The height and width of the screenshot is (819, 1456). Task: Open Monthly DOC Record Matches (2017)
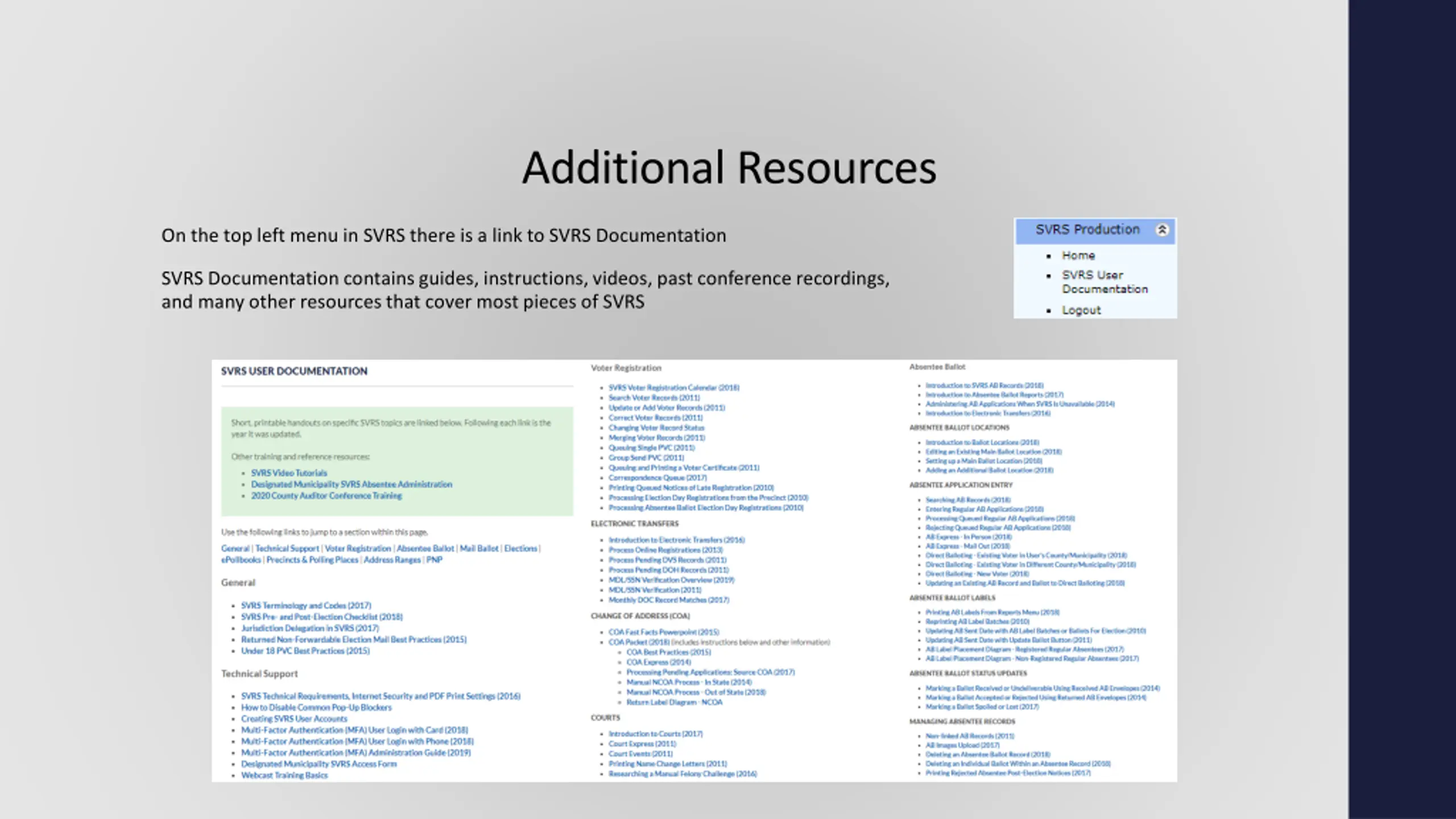(669, 600)
